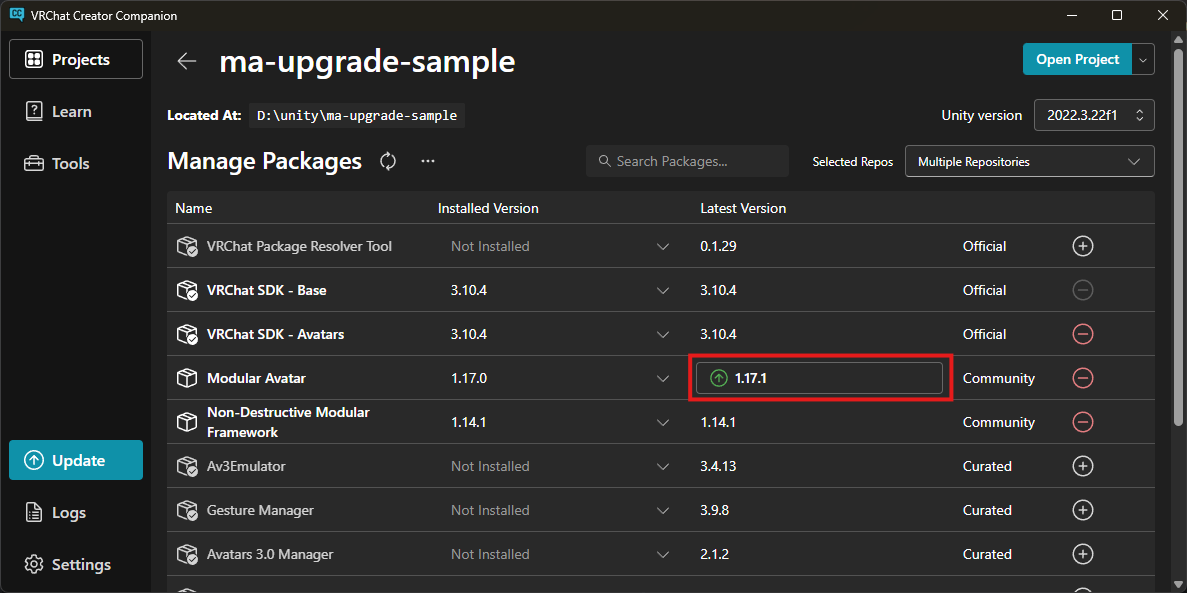
Task: Close the Creator Companion window
Action: (1161, 15)
